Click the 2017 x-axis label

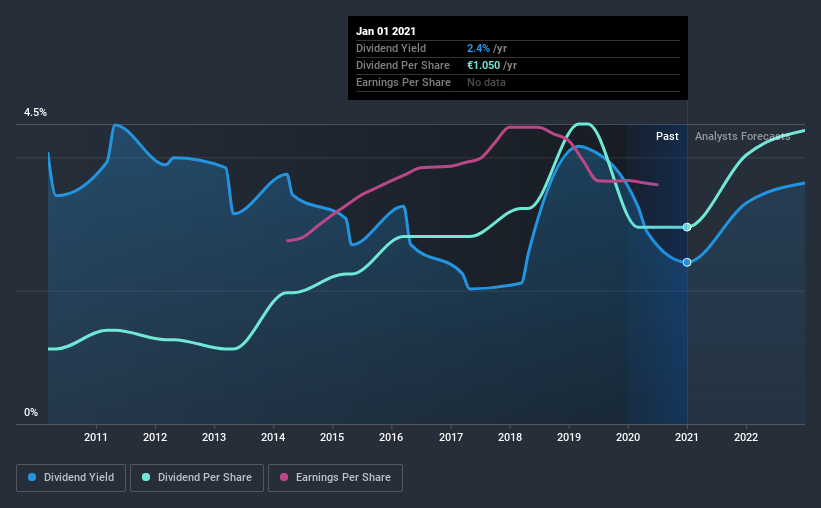coord(451,437)
